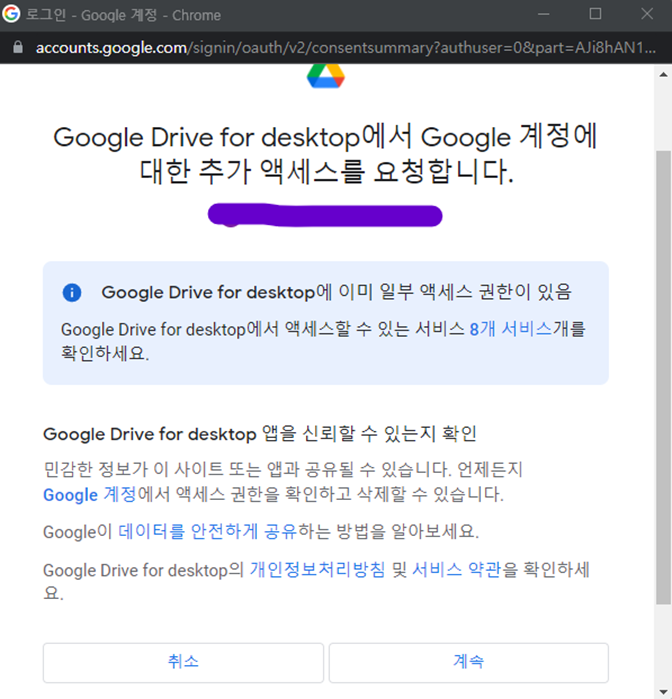
Task: Click the blue info icon
Action: coord(72,293)
